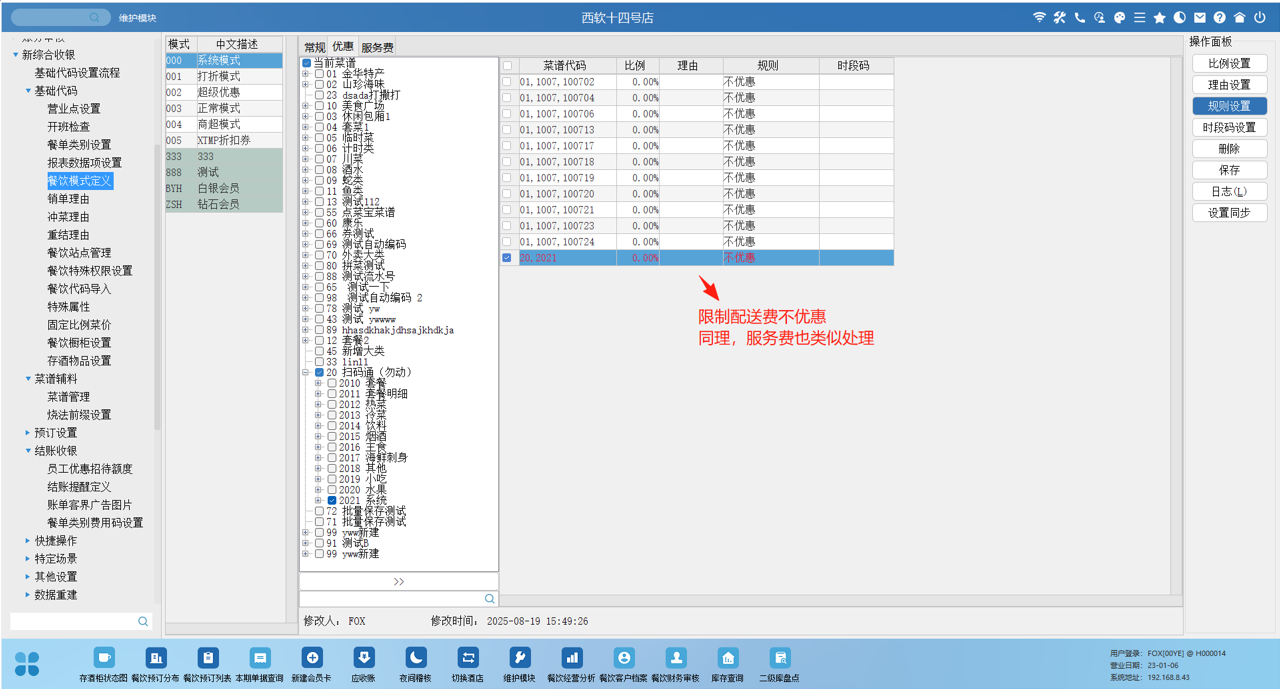Click the search field below the menu tree
This screenshot has width=1280, height=693.
click(x=392, y=598)
